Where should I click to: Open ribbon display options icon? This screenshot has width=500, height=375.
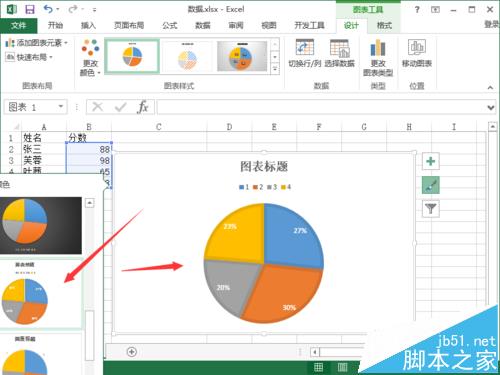[x=435, y=10]
